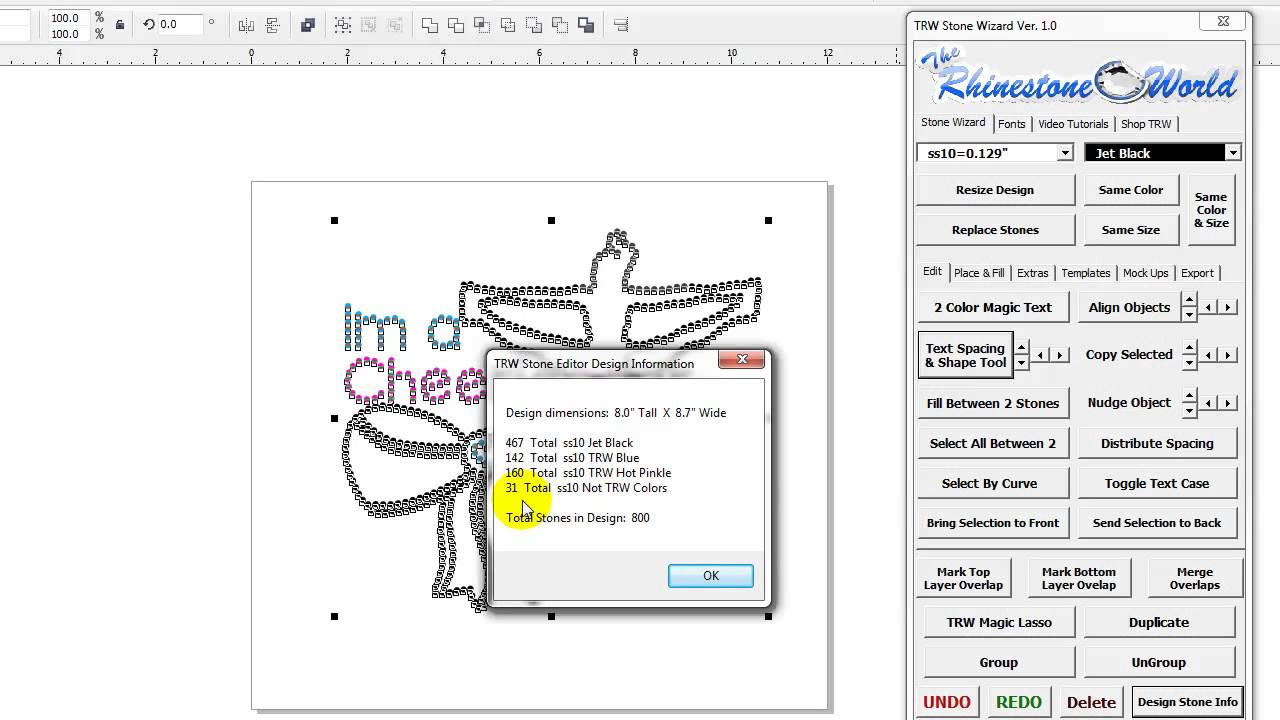Select the Extras sub-tab
1280x720 pixels.
1033,273
